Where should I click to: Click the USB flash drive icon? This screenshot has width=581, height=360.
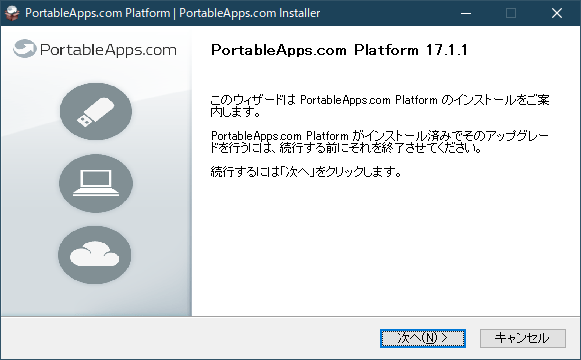point(96,111)
